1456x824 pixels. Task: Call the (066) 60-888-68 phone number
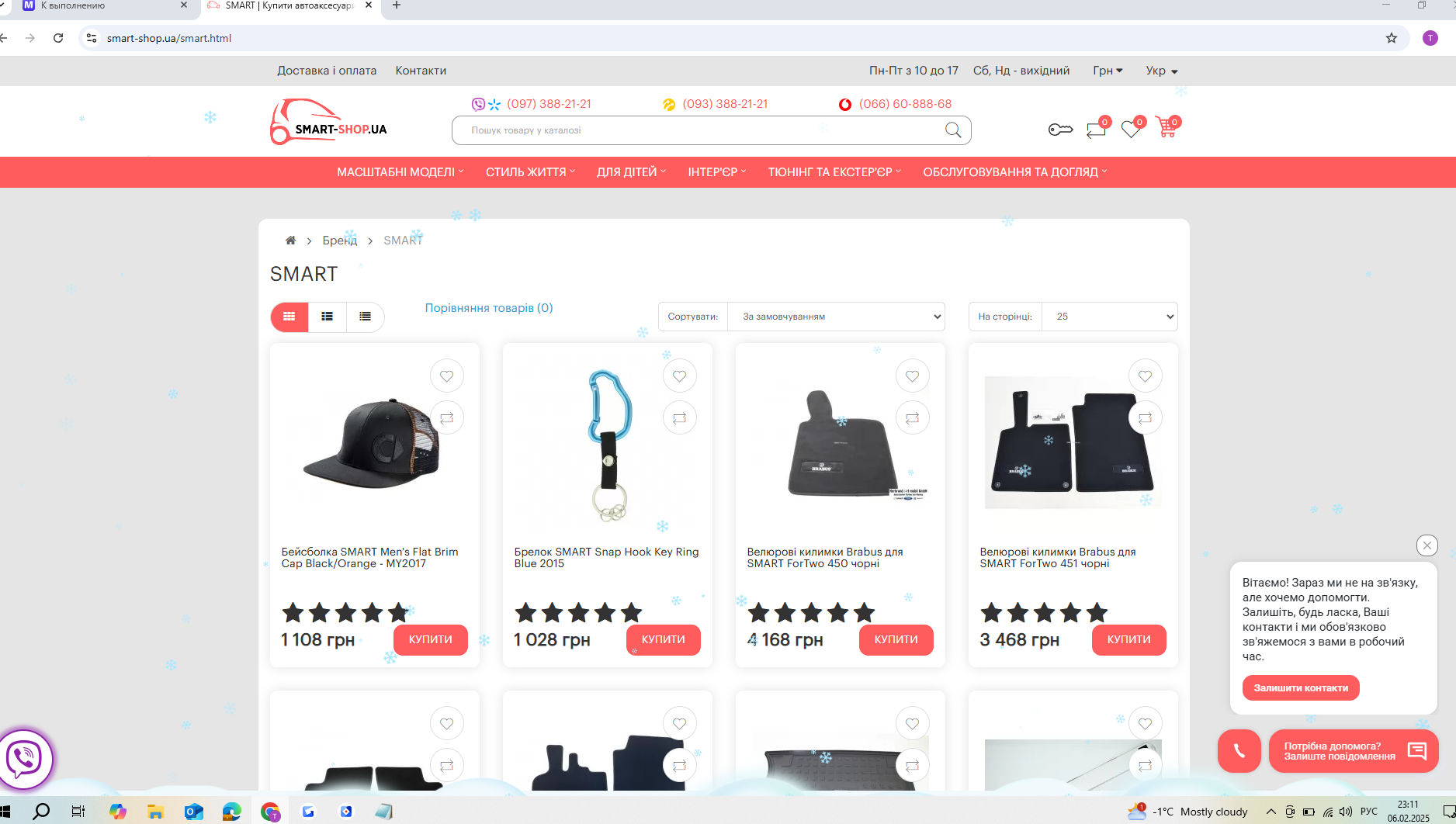click(x=905, y=104)
